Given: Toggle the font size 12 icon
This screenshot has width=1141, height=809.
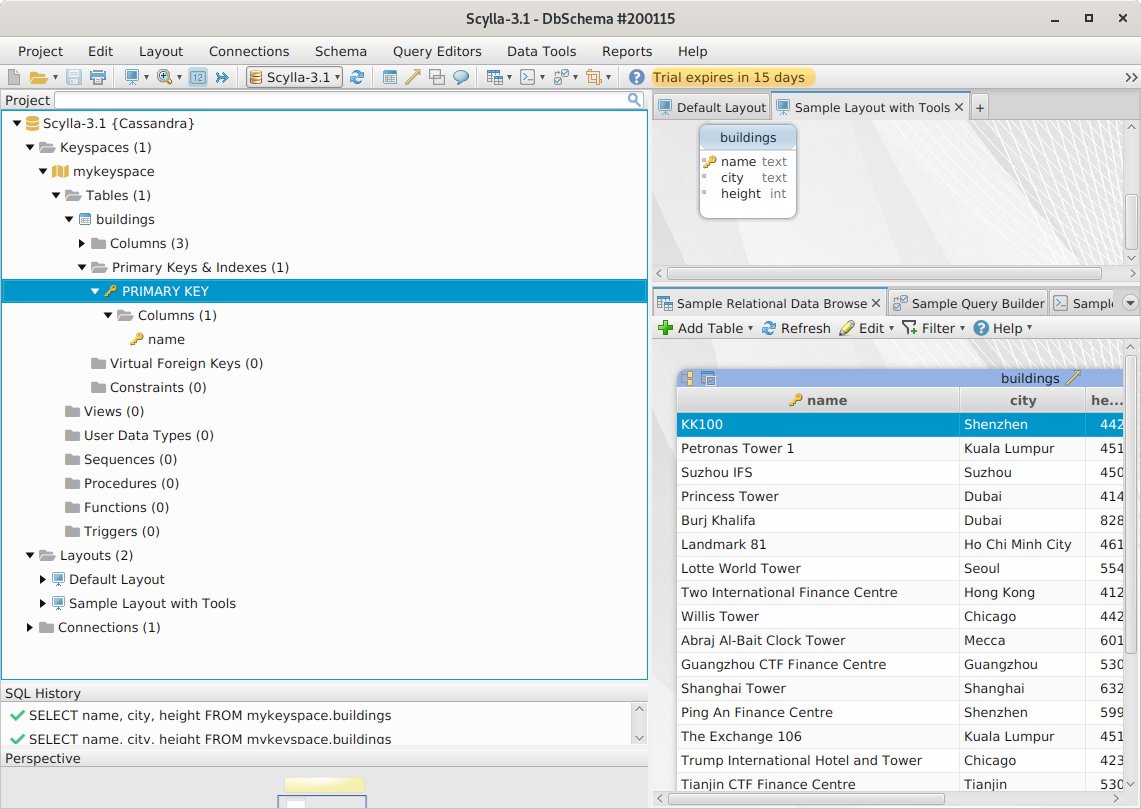Looking at the screenshot, I should click(198, 77).
